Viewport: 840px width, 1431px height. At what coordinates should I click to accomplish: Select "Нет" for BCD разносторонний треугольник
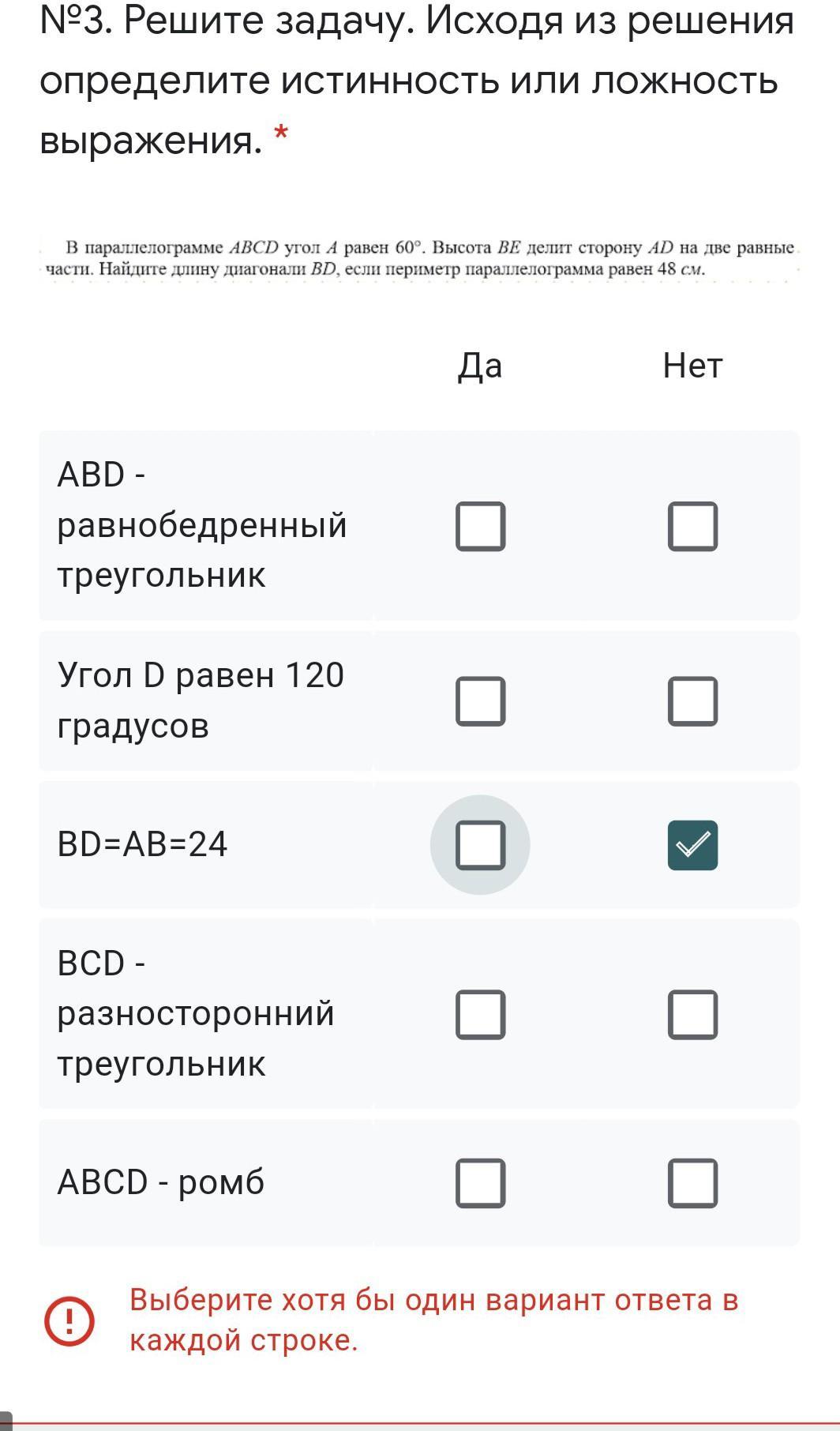click(692, 1014)
